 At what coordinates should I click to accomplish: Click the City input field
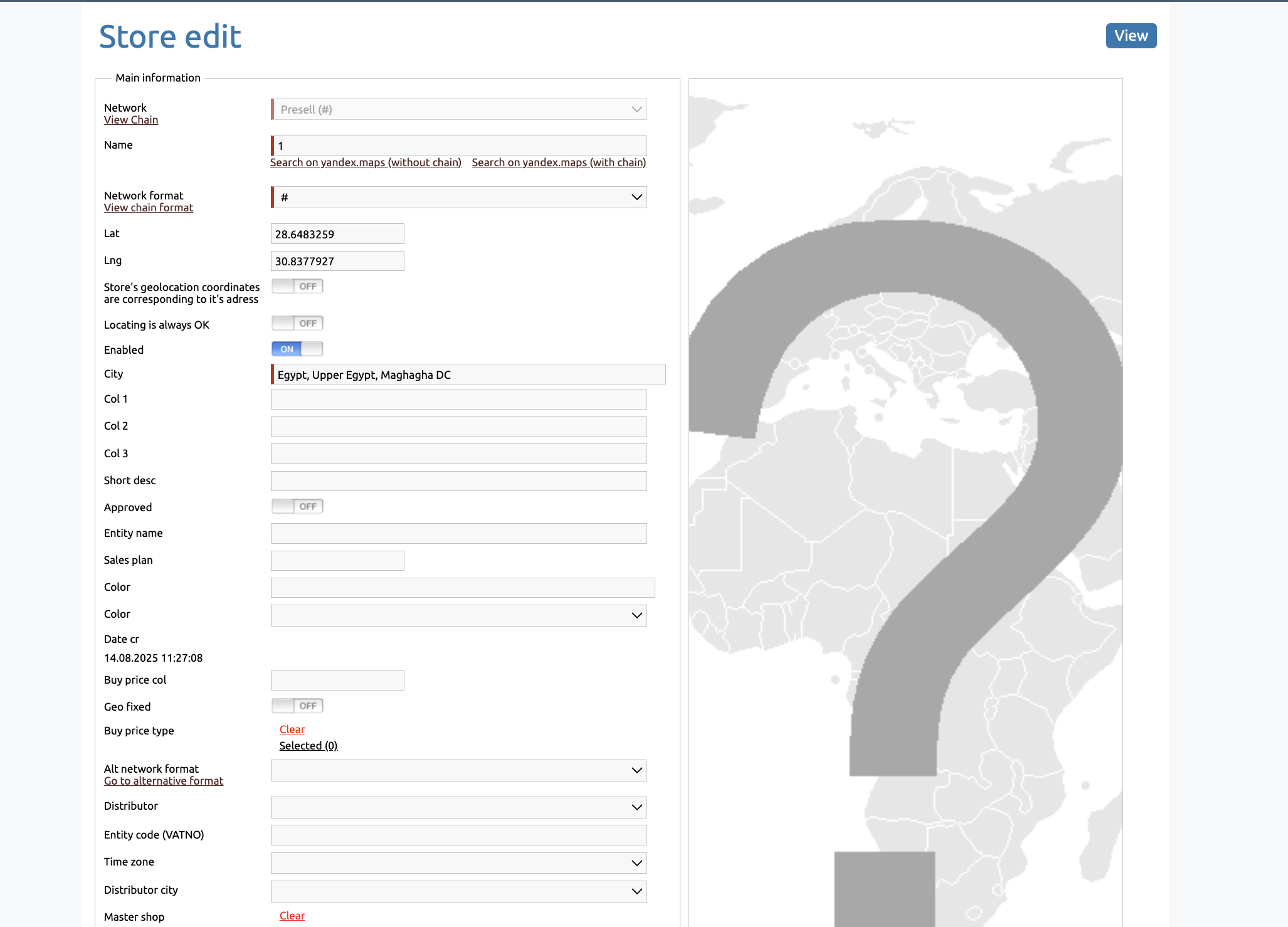tap(468, 374)
